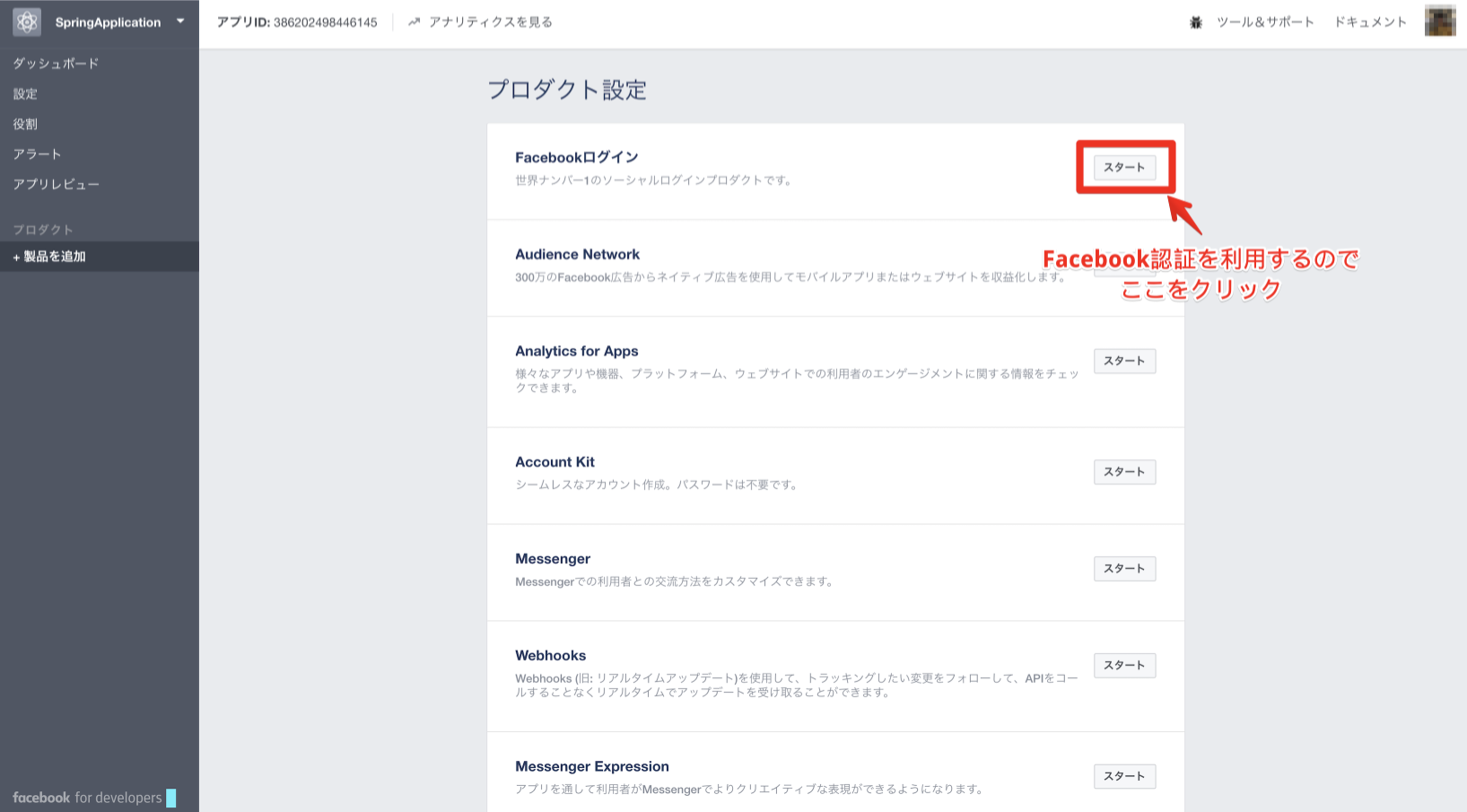This screenshot has height=812, width=1467.
Task: Click the Messenger Expression title
Action: tap(592, 767)
